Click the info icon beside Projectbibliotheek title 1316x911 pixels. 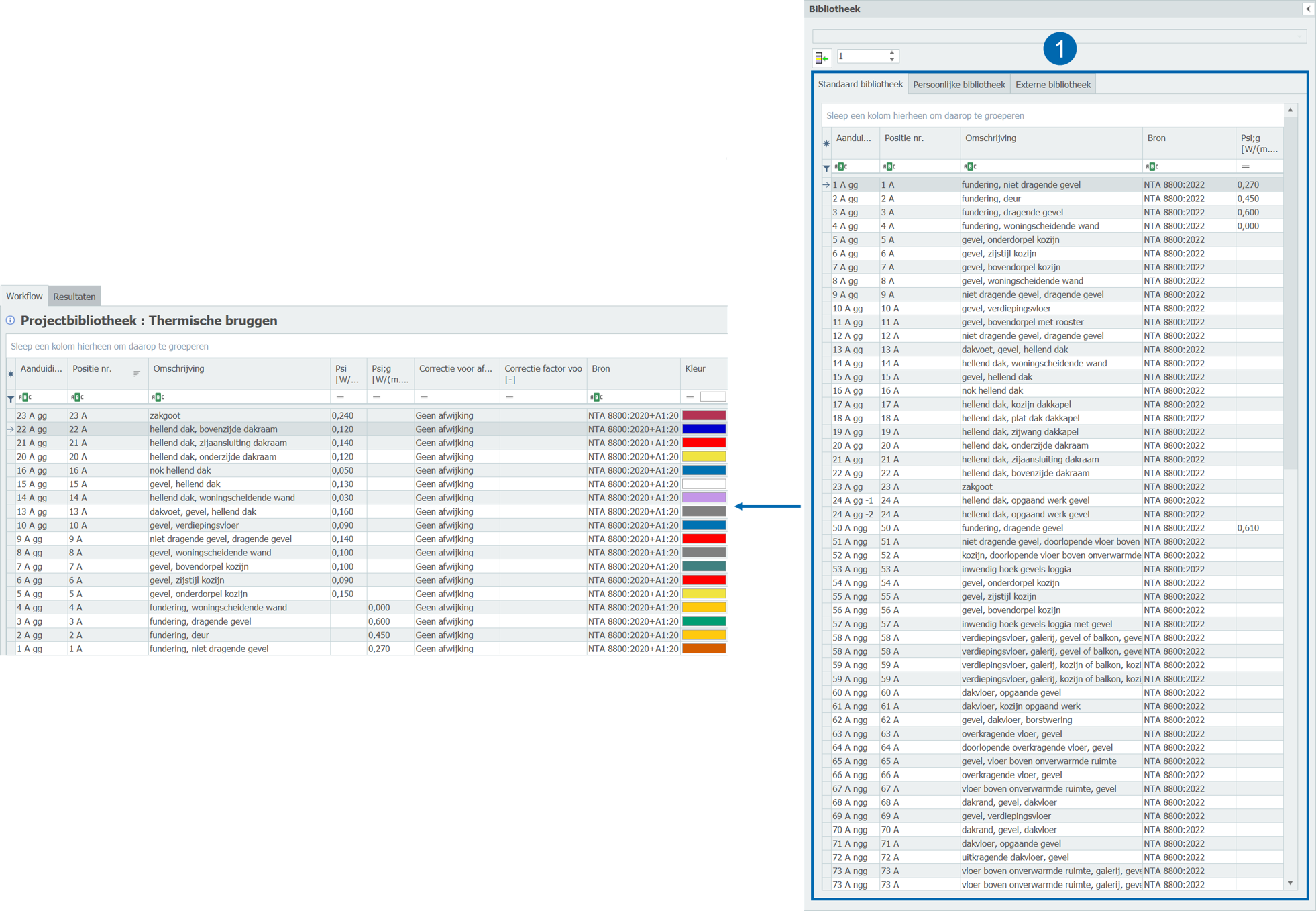coord(11,321)
